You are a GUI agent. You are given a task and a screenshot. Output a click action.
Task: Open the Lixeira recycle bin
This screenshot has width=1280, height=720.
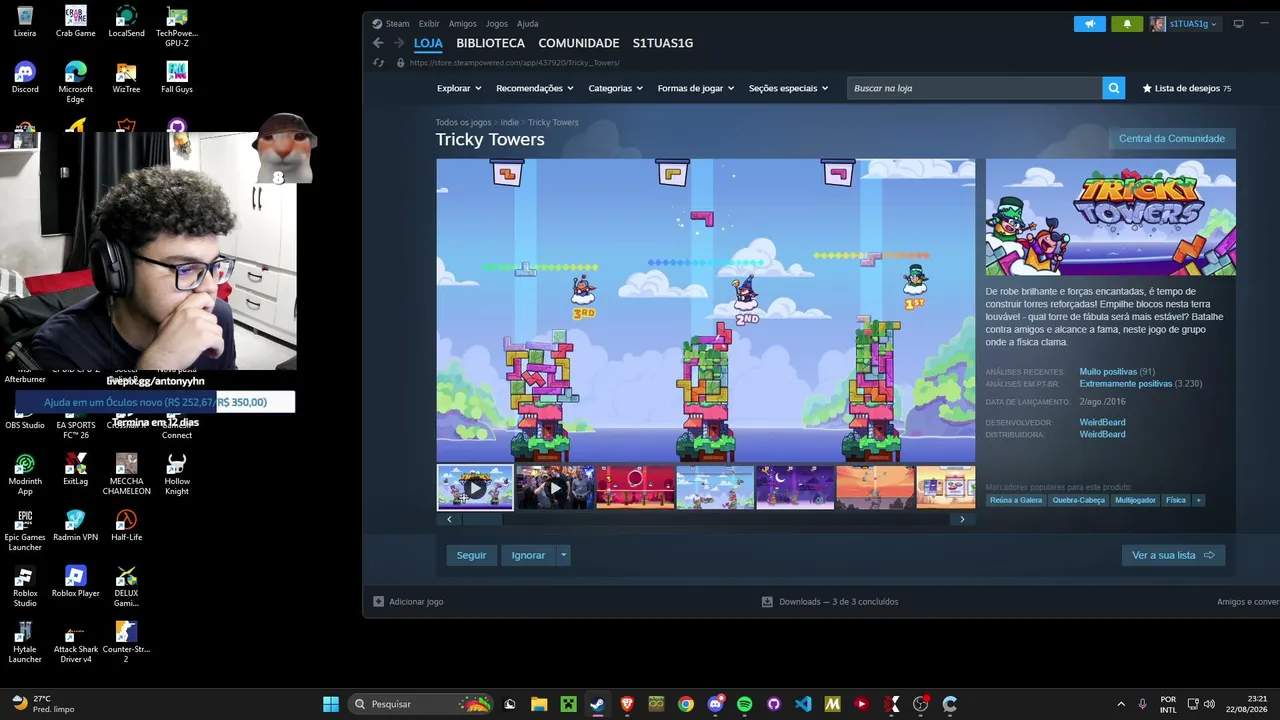tap(25, 22)
